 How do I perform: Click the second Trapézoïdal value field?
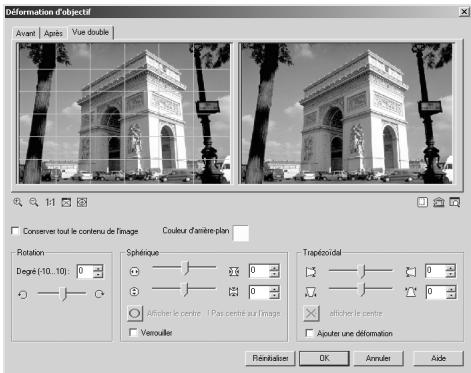tap(435, 292)
